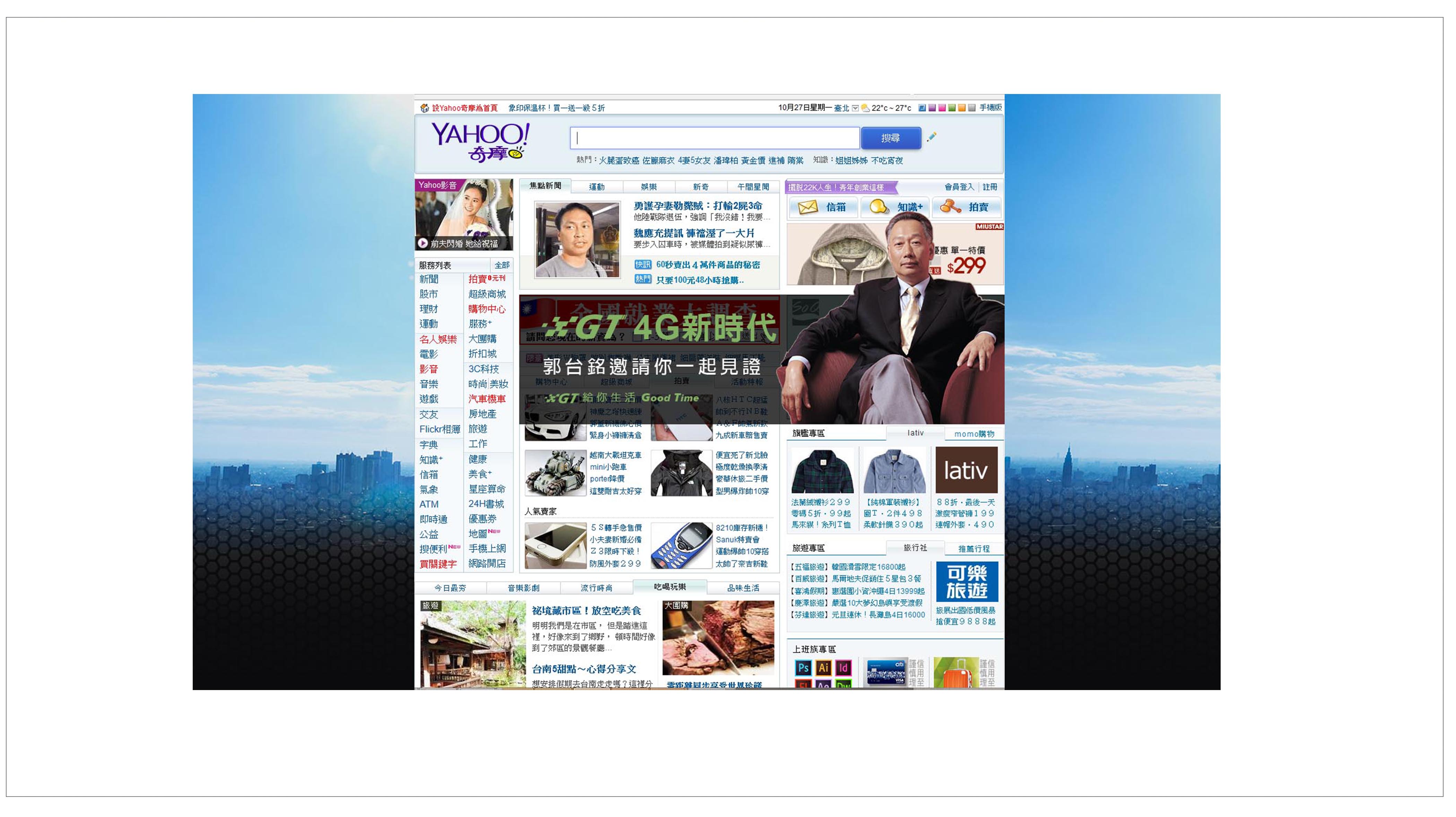1456x817 pixels.
Task: Click the Yahoo奇摩 logo
Action: pyautogui.click(x=480, y=141)
